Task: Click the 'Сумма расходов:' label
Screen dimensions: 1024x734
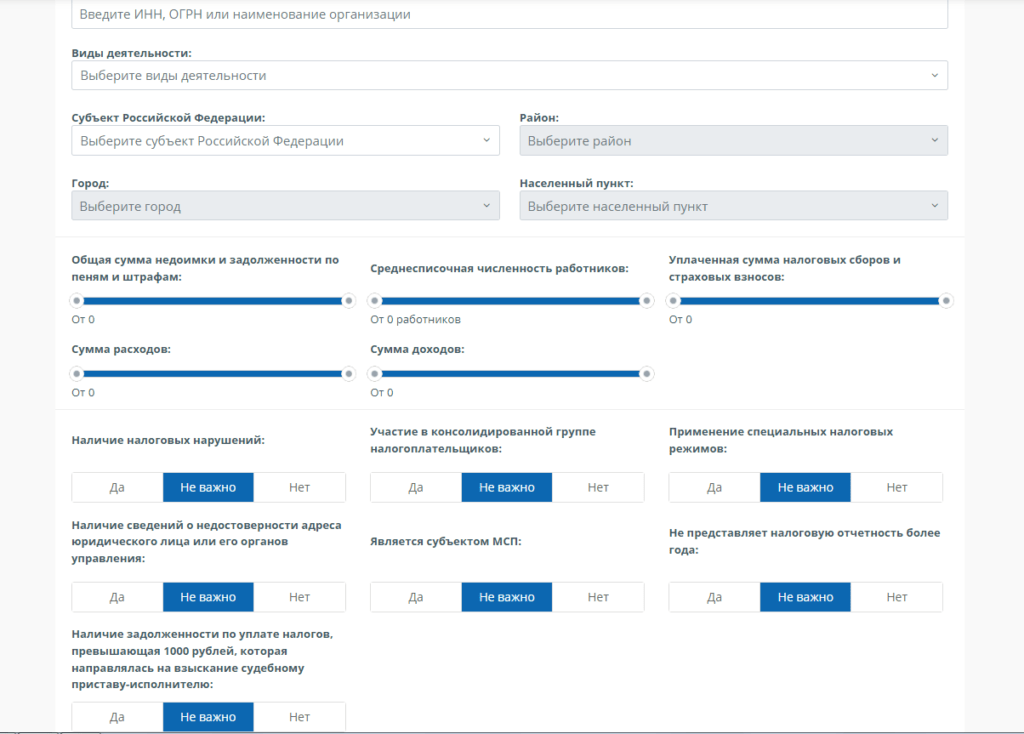Action: pyautogui.click(x=121, y=349)
